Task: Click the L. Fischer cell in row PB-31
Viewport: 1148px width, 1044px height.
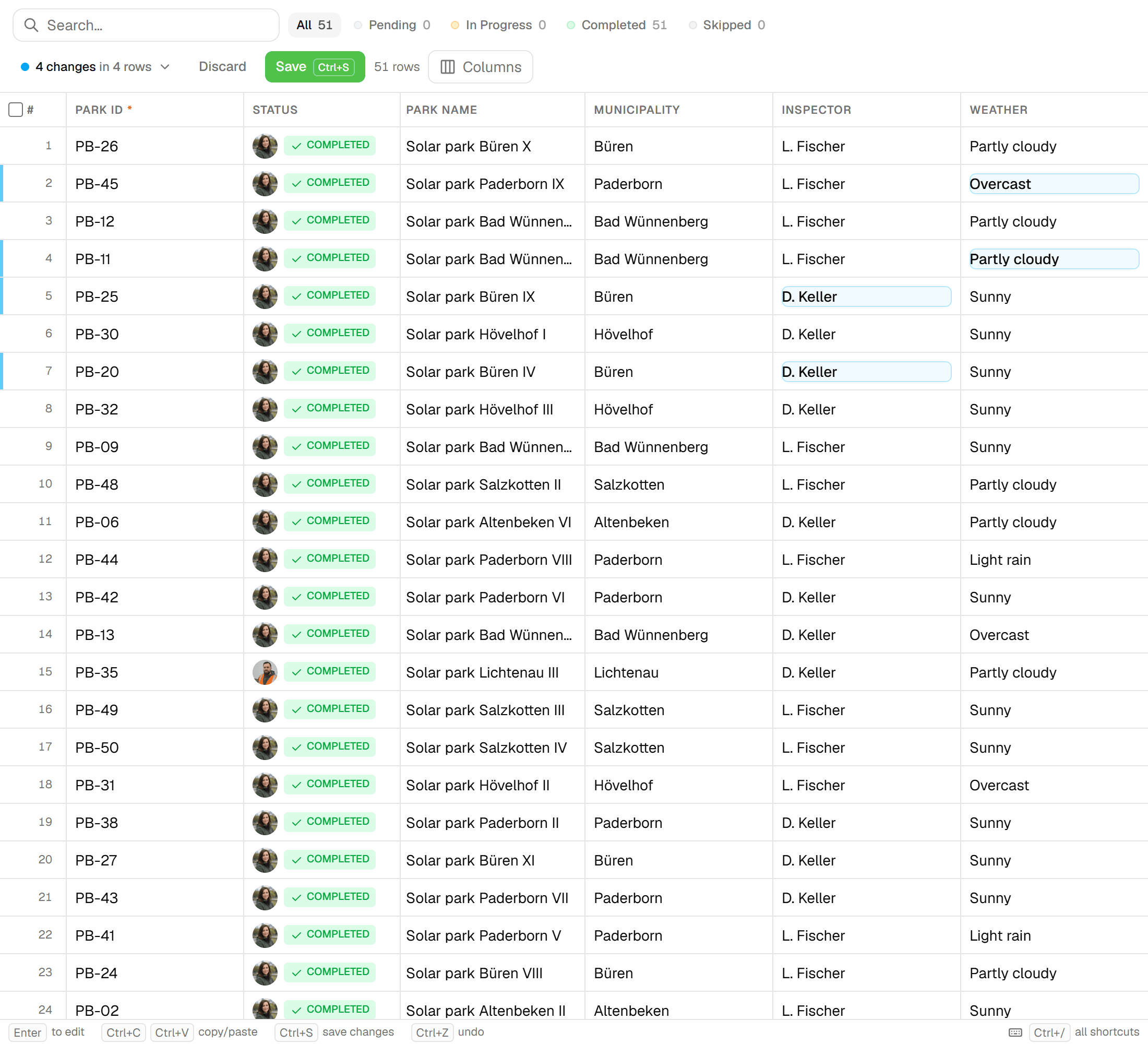Action: pyautogui.click(x=867, y=785)
